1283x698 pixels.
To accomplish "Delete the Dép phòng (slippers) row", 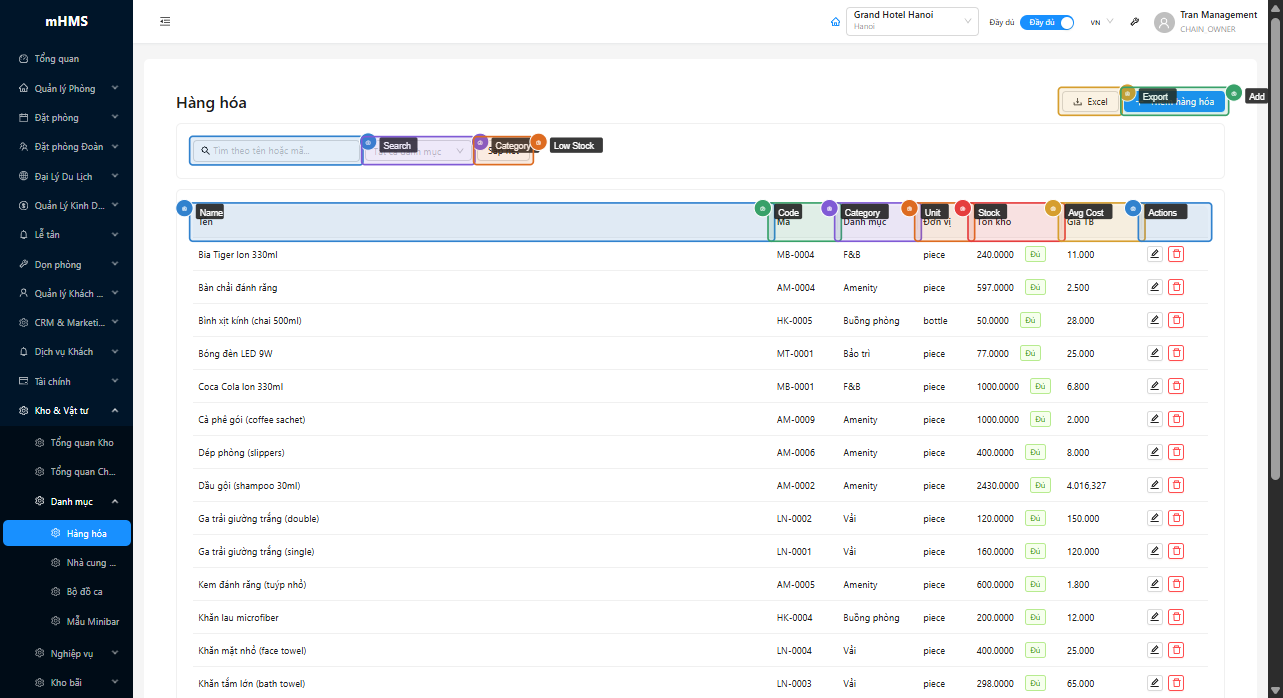I will [1176, 453].
